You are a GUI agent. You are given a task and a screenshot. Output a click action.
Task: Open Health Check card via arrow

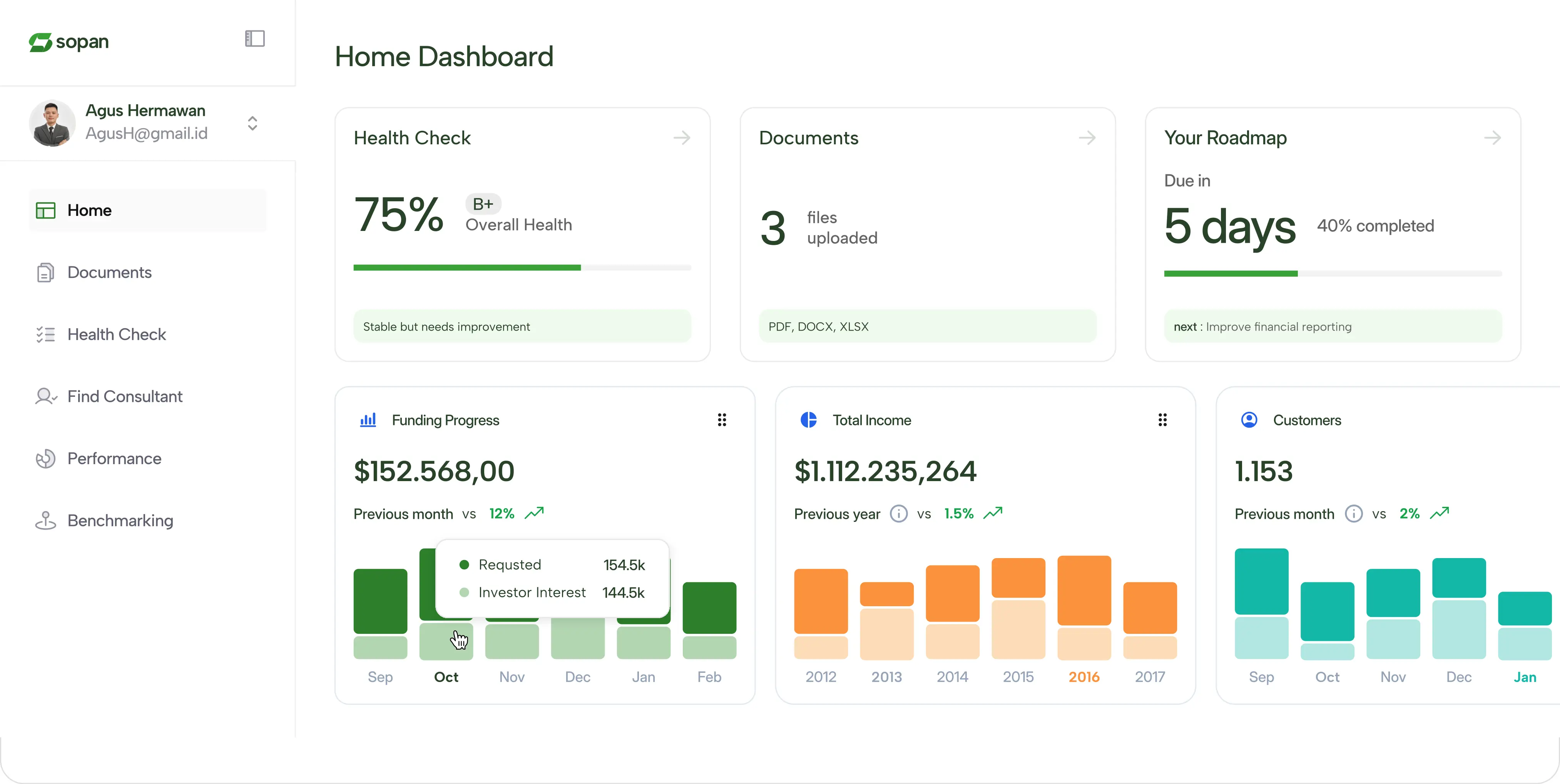[682, 137]
